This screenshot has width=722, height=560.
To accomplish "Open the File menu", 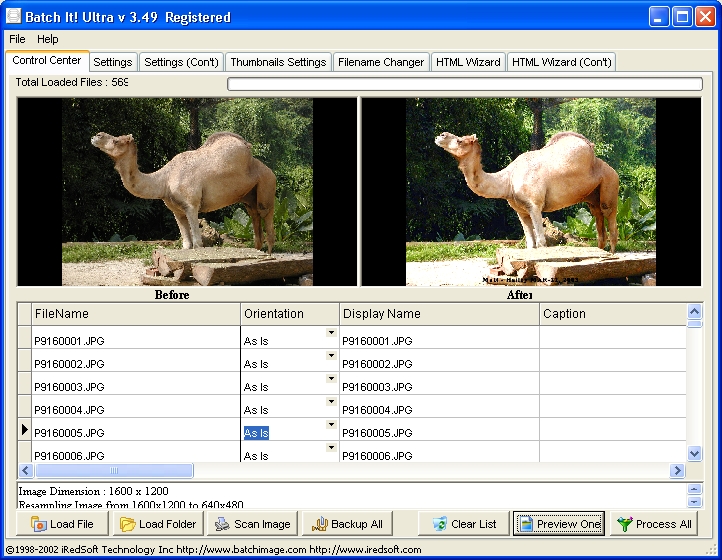I will tap(17, 39).
